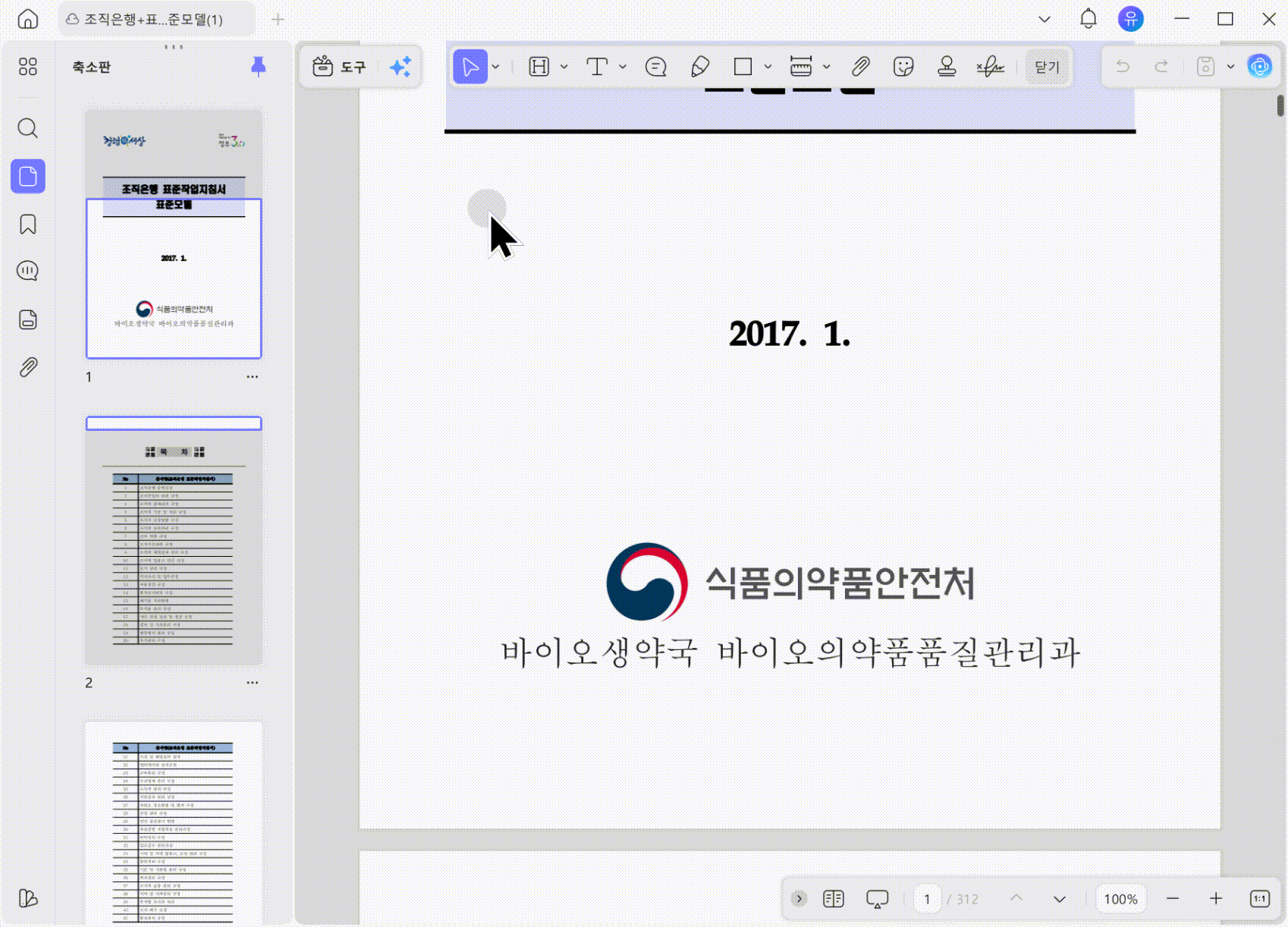Expand the selection tool dropdown arrow
The width and height of the screenshot is (1288, 927).
(496, 67)
